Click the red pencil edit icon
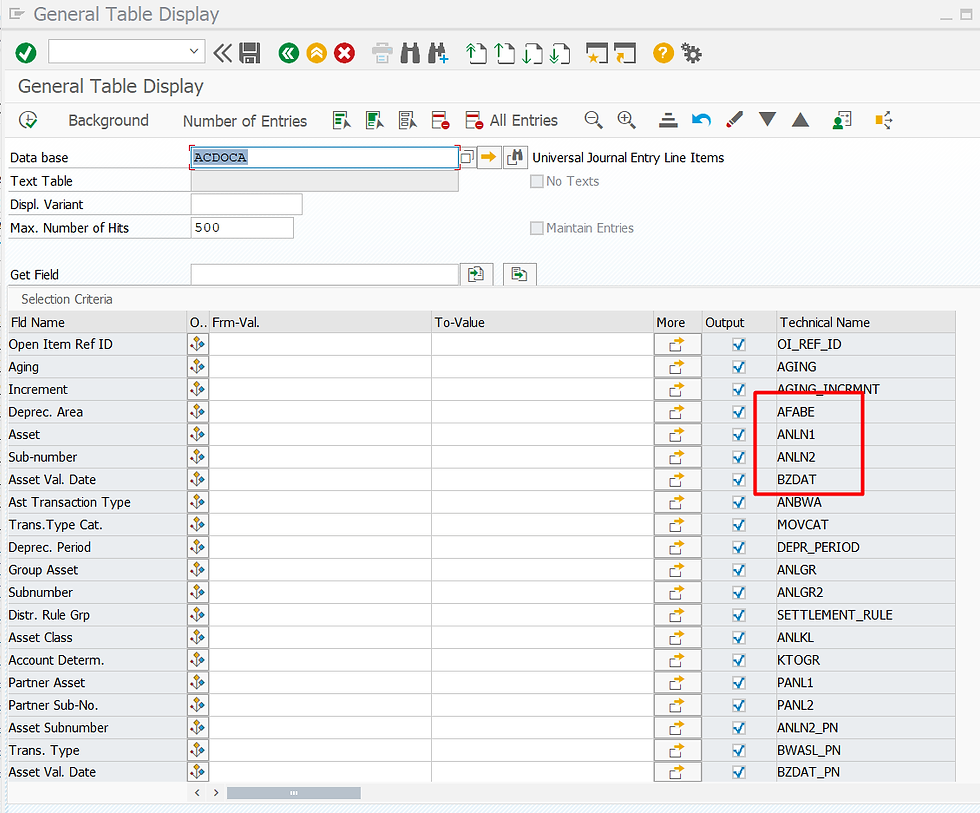Image resolution: width=980 pixels, height=813 pixels. tap(734, 120)
